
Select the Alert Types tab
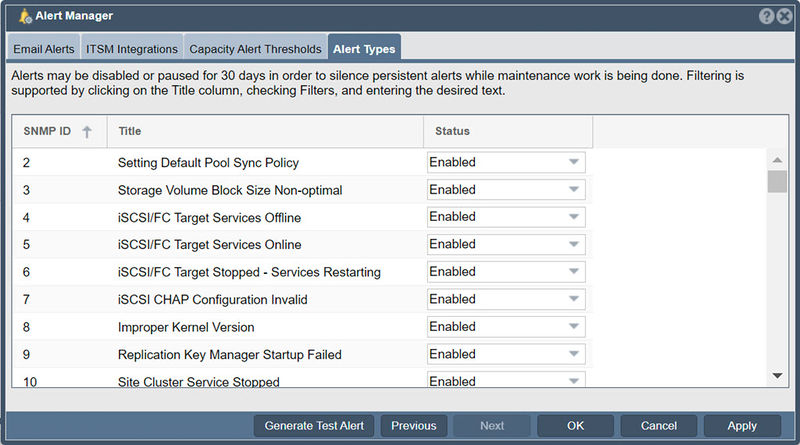[364, 49]
